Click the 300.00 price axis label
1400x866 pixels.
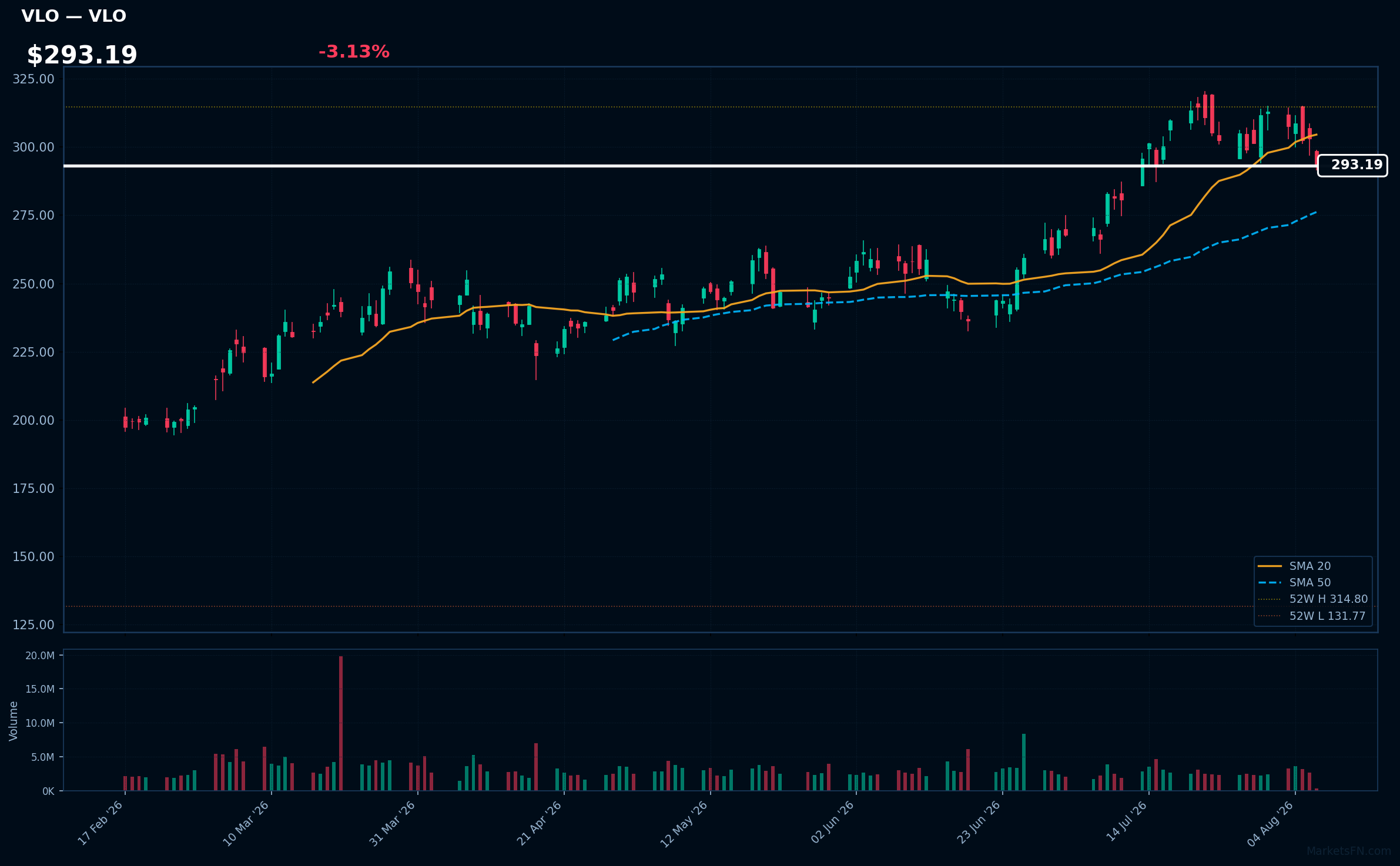tap(34, 147)
